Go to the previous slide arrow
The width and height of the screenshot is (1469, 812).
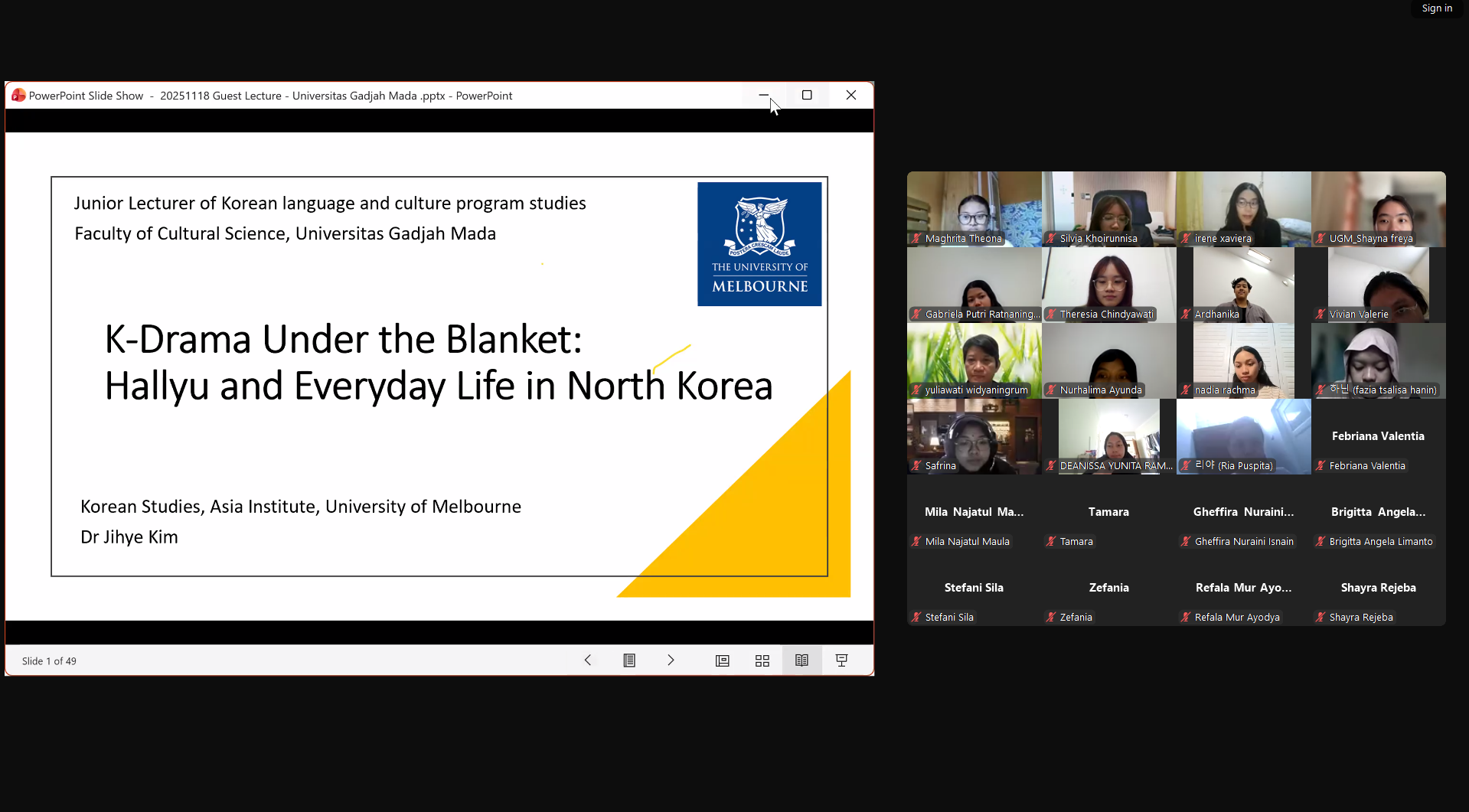pyautogui.click(x=587, y=660)
